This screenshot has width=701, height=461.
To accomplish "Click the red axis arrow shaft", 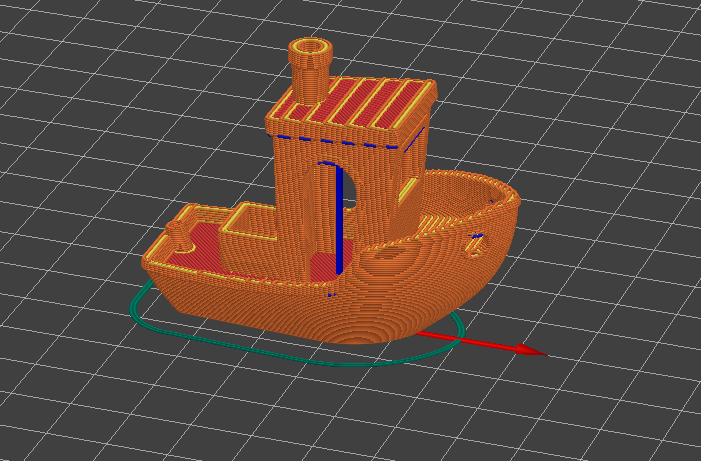I will [x=480, y=343].
